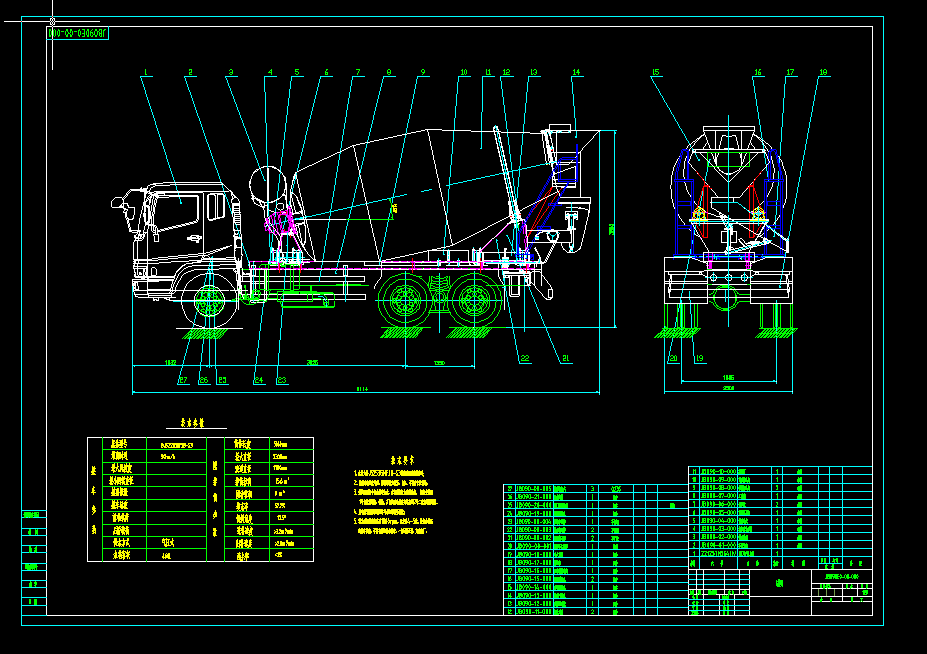Click callout number 21 below the chute
The width and height of the screenshot is (927, 654).
tap(566, 358)
